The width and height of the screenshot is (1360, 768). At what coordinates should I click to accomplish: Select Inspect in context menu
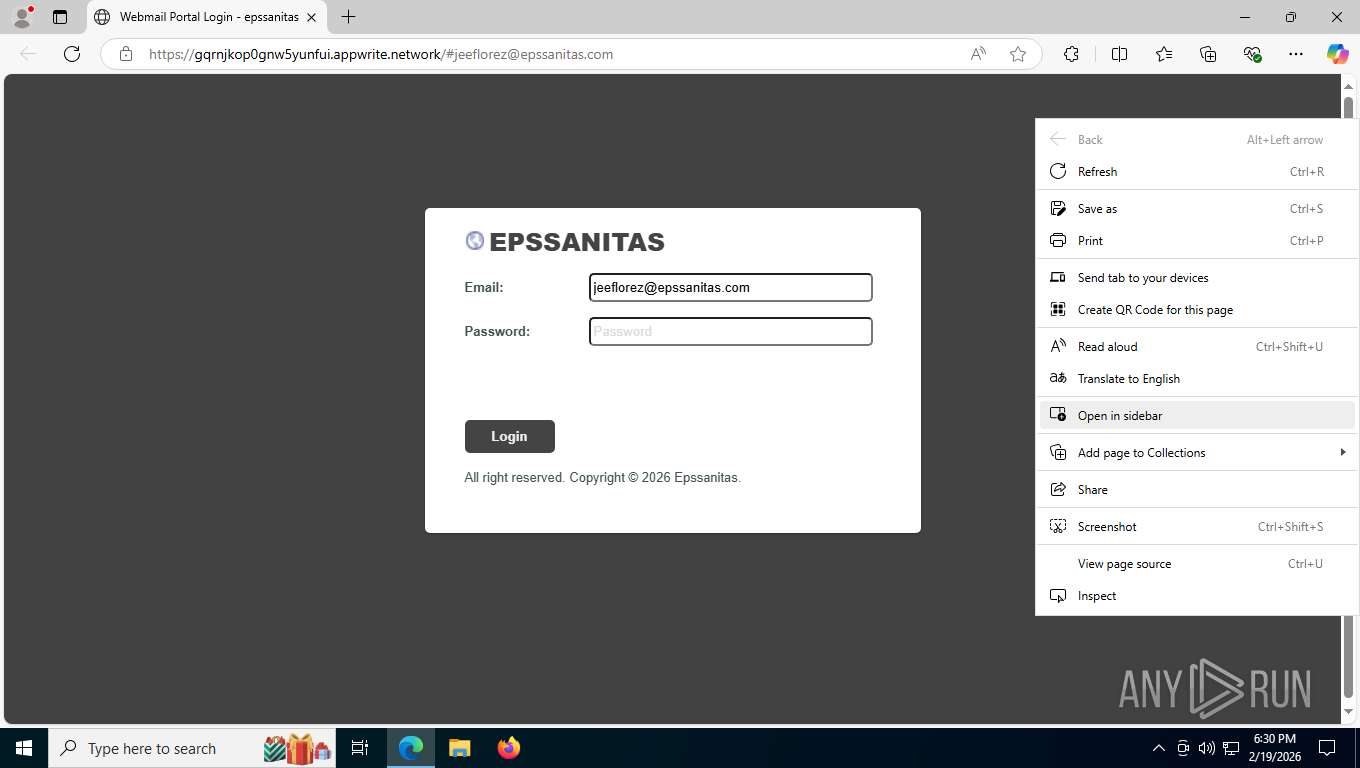pyautogui.click(x=1197, y=595)
